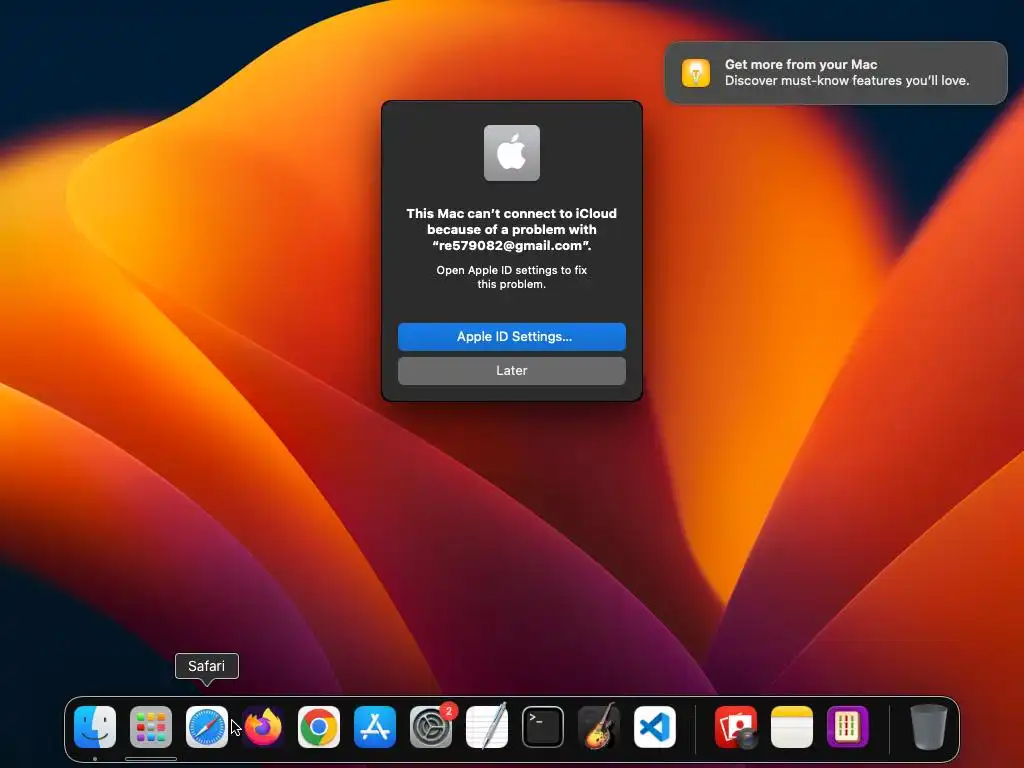This screenshot has width=1024, height=768.
Task: Launch TextEdit from the dock
Action: pos(487,726)
